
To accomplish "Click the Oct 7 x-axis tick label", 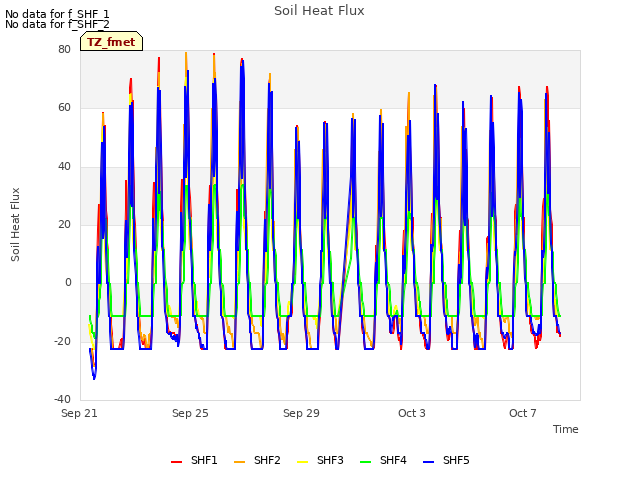I will (523, 413).
